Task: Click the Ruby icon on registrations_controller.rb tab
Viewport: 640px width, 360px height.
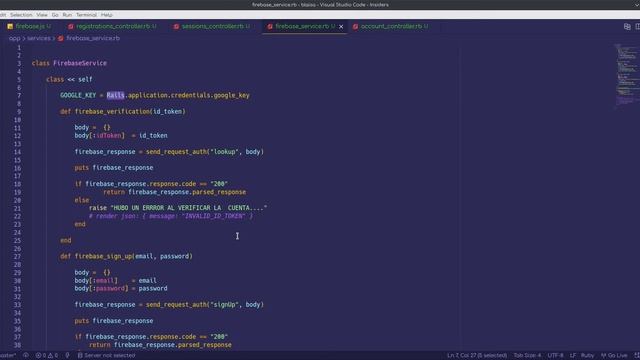Action: click(x=71, y=27)
